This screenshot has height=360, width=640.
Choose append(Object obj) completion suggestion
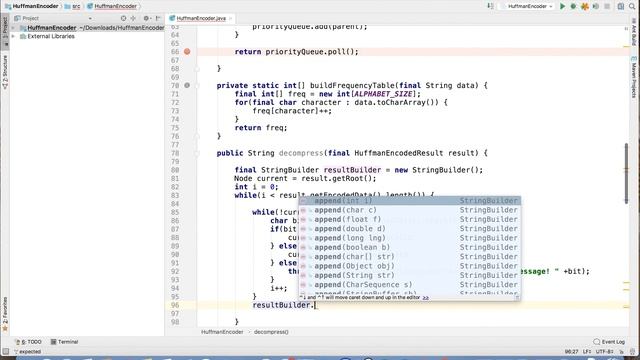(x=409, y=266)
